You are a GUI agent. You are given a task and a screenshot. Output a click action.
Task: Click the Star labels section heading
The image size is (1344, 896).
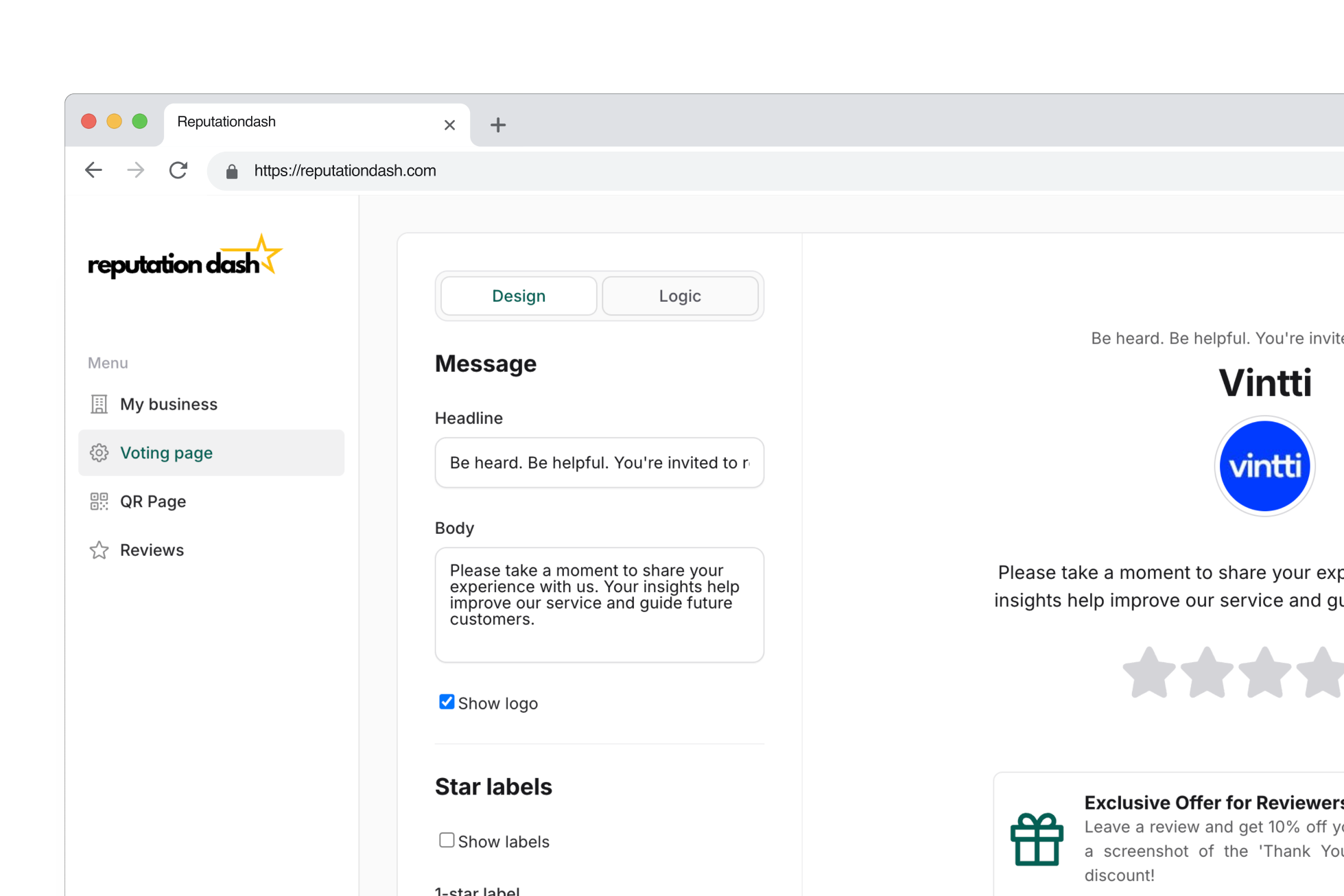coord(493,787)
